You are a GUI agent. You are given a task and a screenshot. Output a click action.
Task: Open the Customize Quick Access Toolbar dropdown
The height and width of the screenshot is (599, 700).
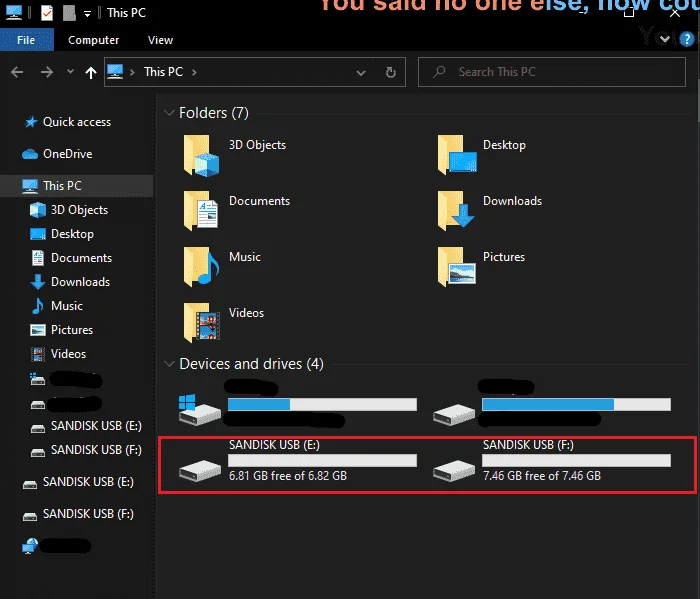coord(88,14)
